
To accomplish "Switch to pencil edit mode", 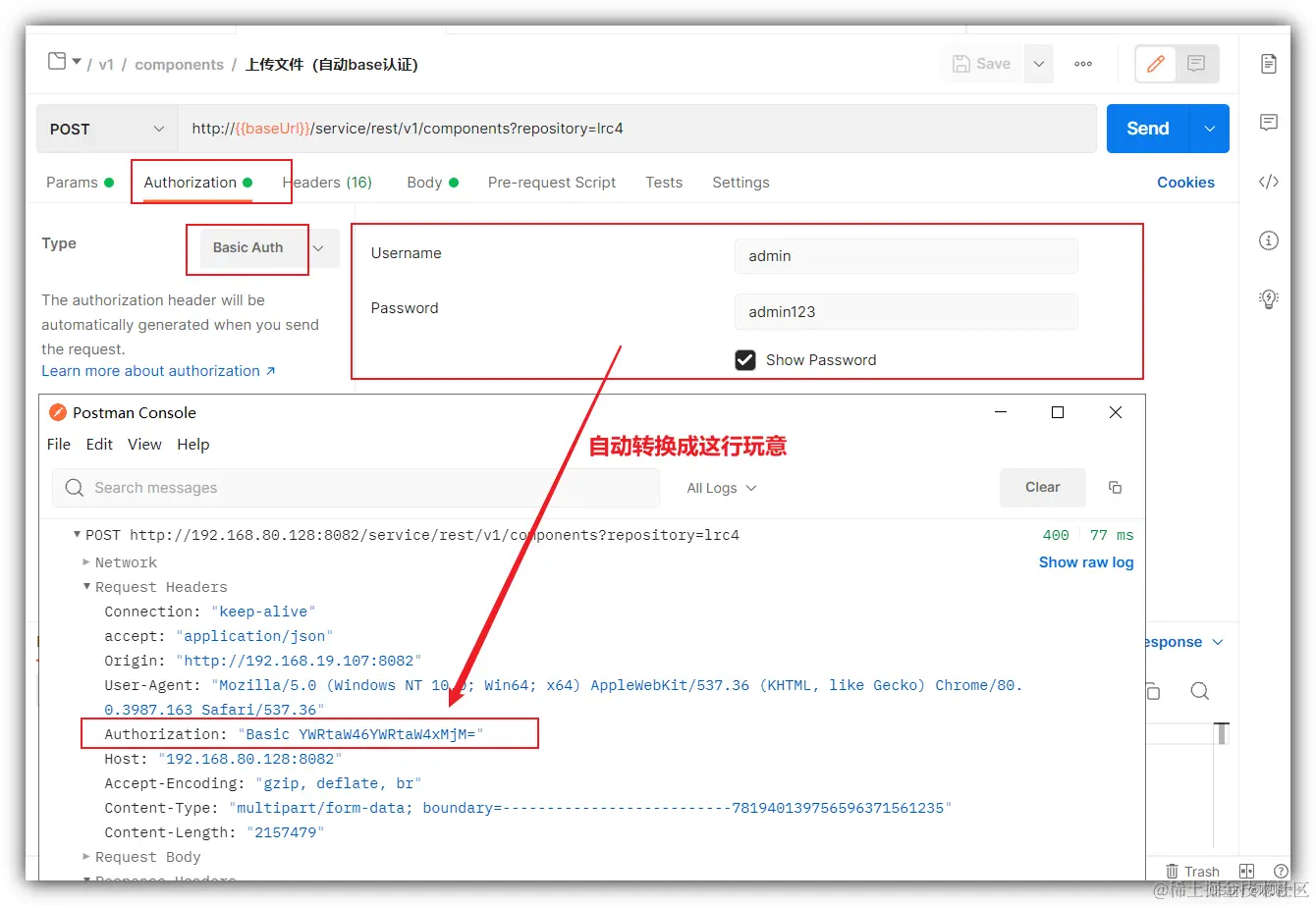I will tap(1156, 64).
